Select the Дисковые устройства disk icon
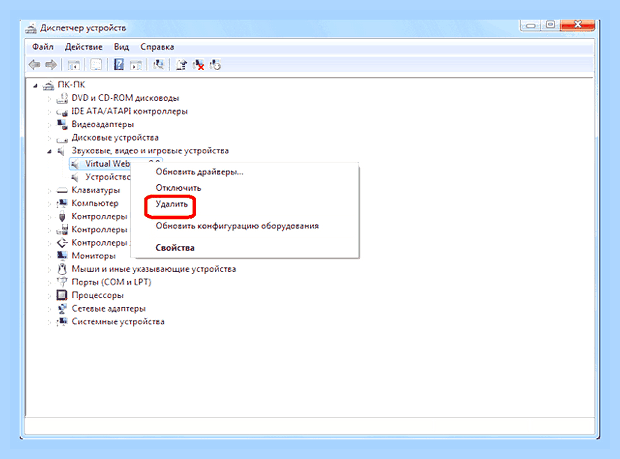620x459 pixels. coord(62,138)
